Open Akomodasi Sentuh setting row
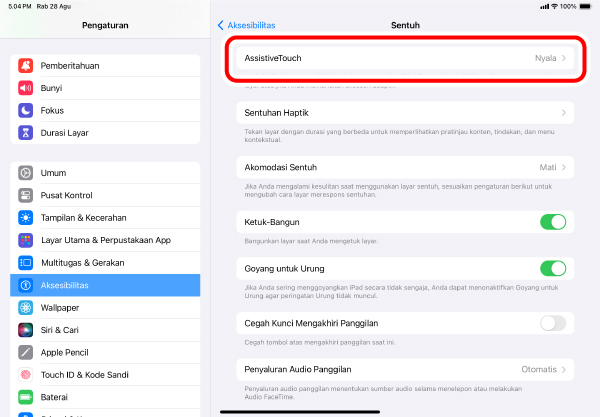The width and height of the screenshot is (600, 417). pyautogui.click(x=405, y=167)
